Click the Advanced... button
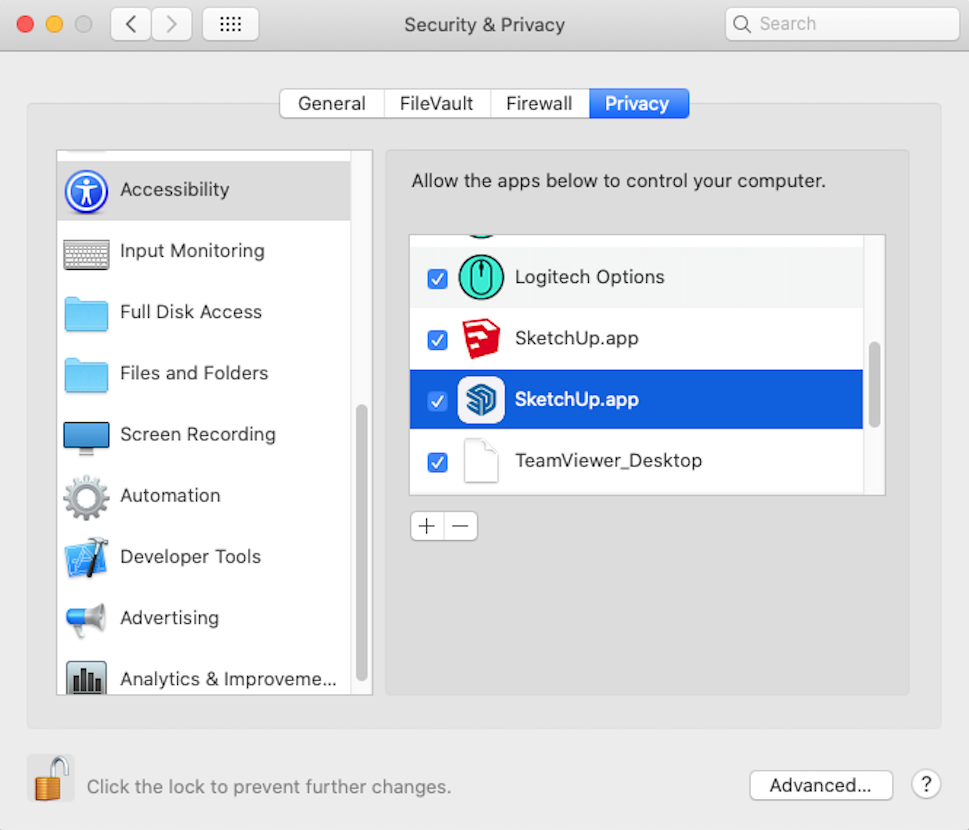Viewport: 969px width, 830px height. 820,785
